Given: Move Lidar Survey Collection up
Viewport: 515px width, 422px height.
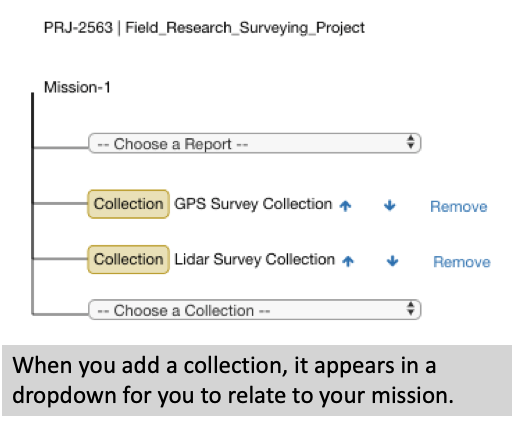Looking at the screenshot, I should click(x=348, y=261).
